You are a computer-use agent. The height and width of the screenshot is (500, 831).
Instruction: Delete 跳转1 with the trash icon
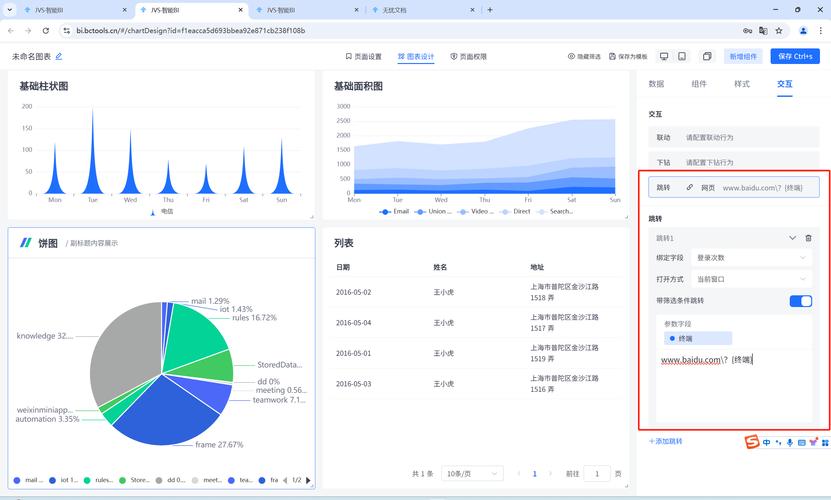pyautogui.click(x=808, y=238)
